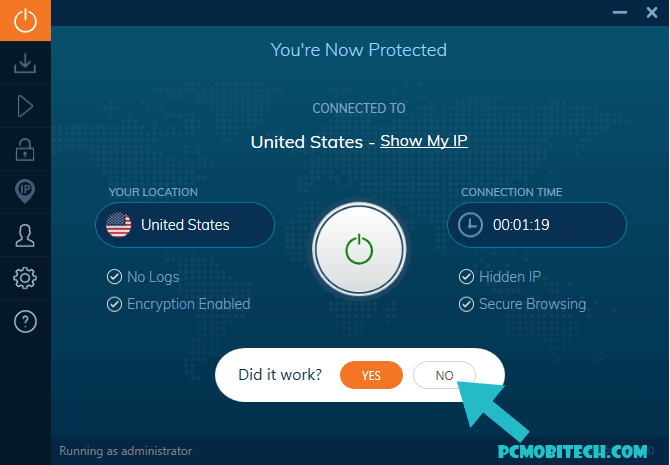This screenshot has height=465, width=670.
Task: Select the dedicated IP pin icon
Action: point(25,192)
